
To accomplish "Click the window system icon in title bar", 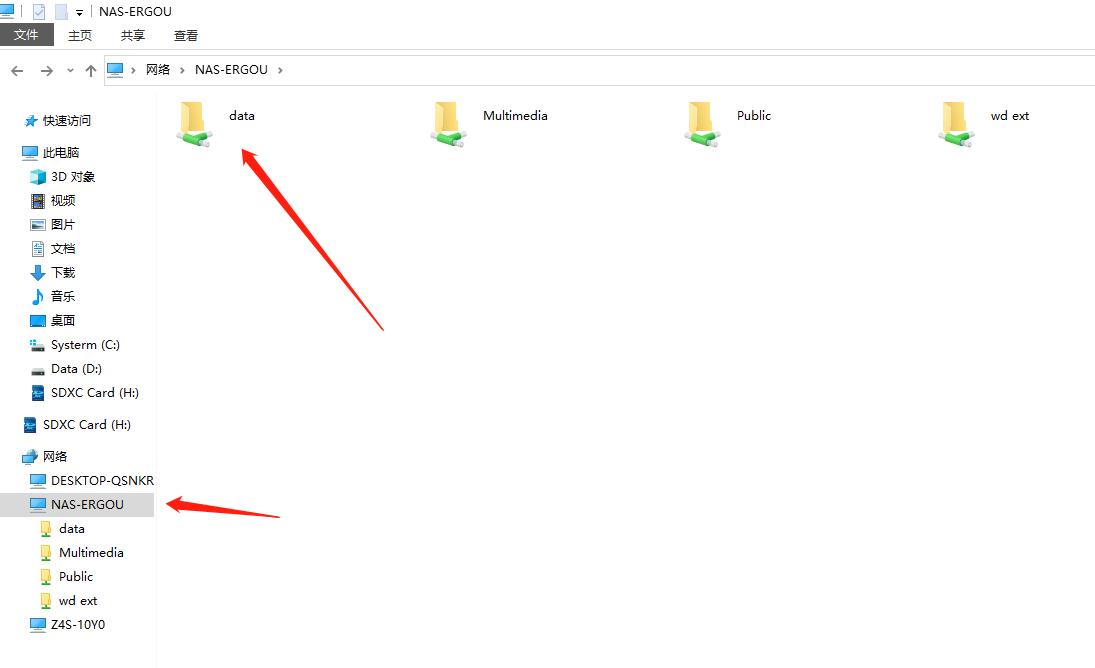I will coord(6,10).
